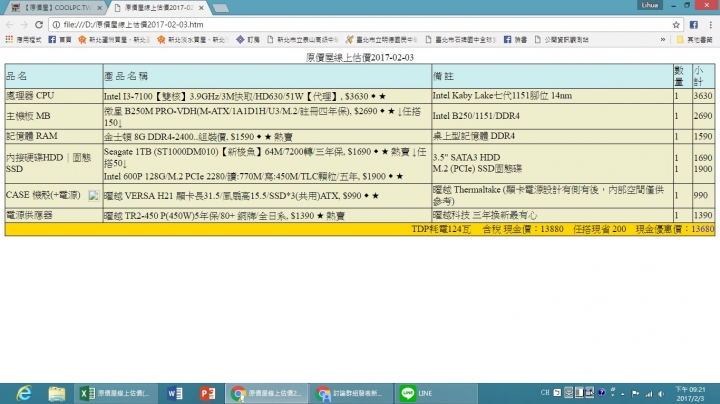The image size is (720, 404).
Task: Select the Intel B250/1151/DDR4 remark cell
Action: click(x=552, y=117)
